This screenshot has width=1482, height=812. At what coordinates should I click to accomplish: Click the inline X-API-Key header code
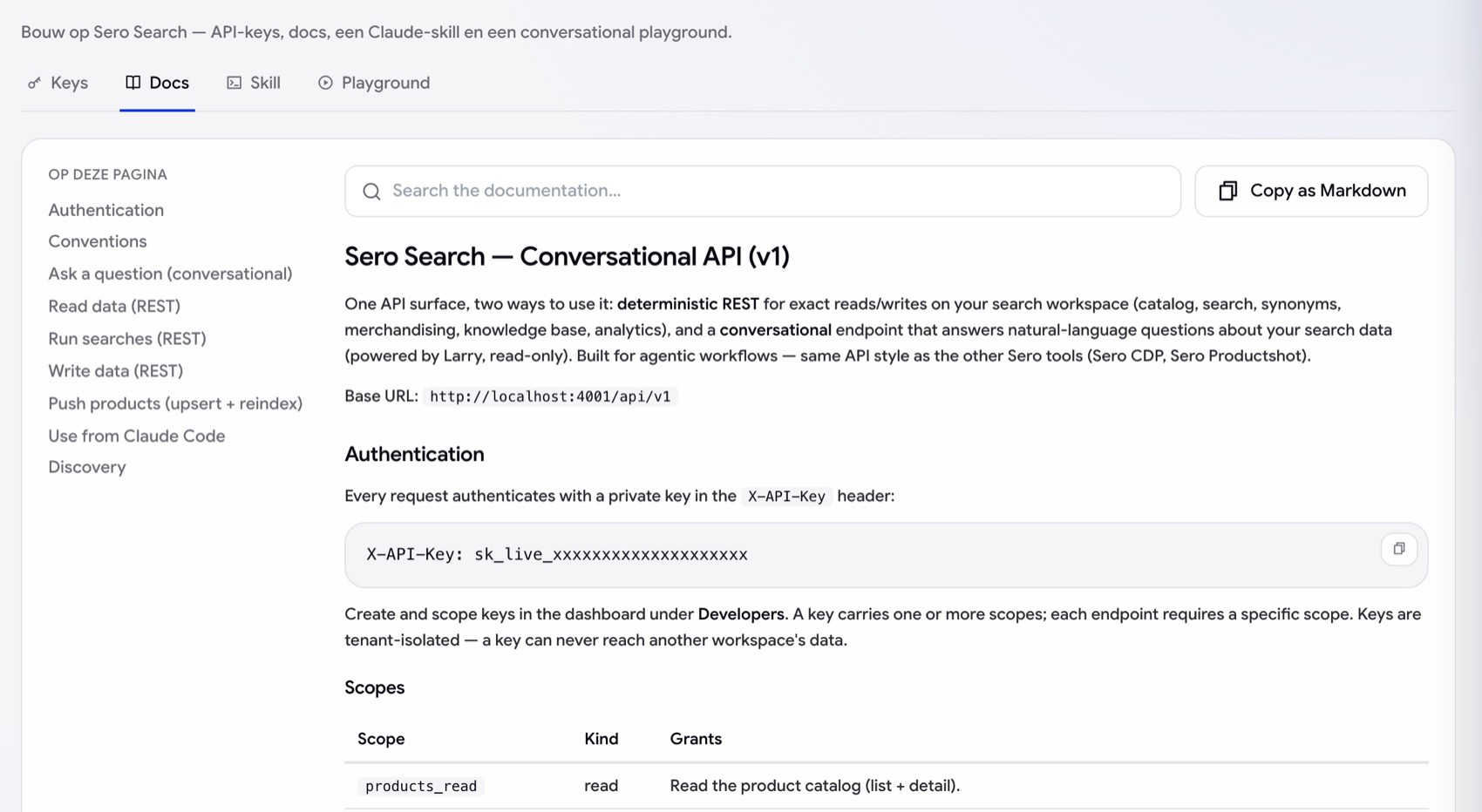[786, 496]
